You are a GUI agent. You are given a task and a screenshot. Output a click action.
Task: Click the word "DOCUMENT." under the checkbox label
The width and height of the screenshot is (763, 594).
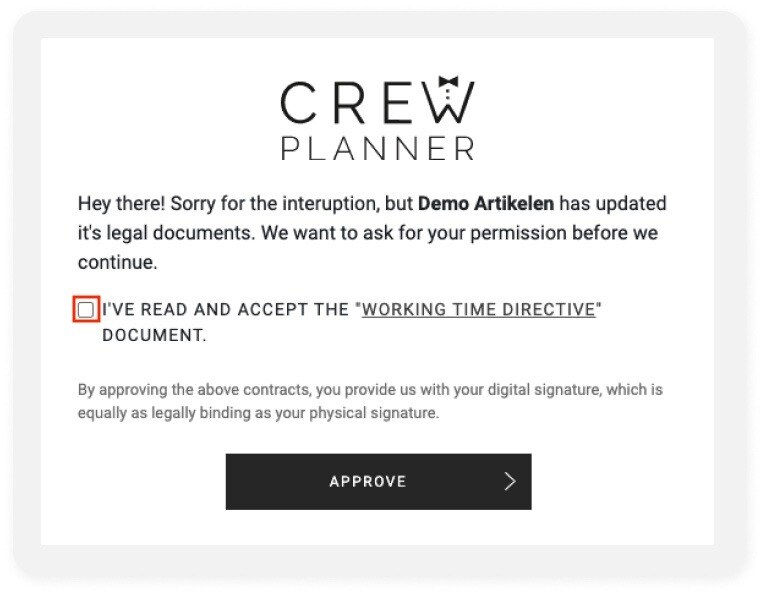tap(154, 336)
